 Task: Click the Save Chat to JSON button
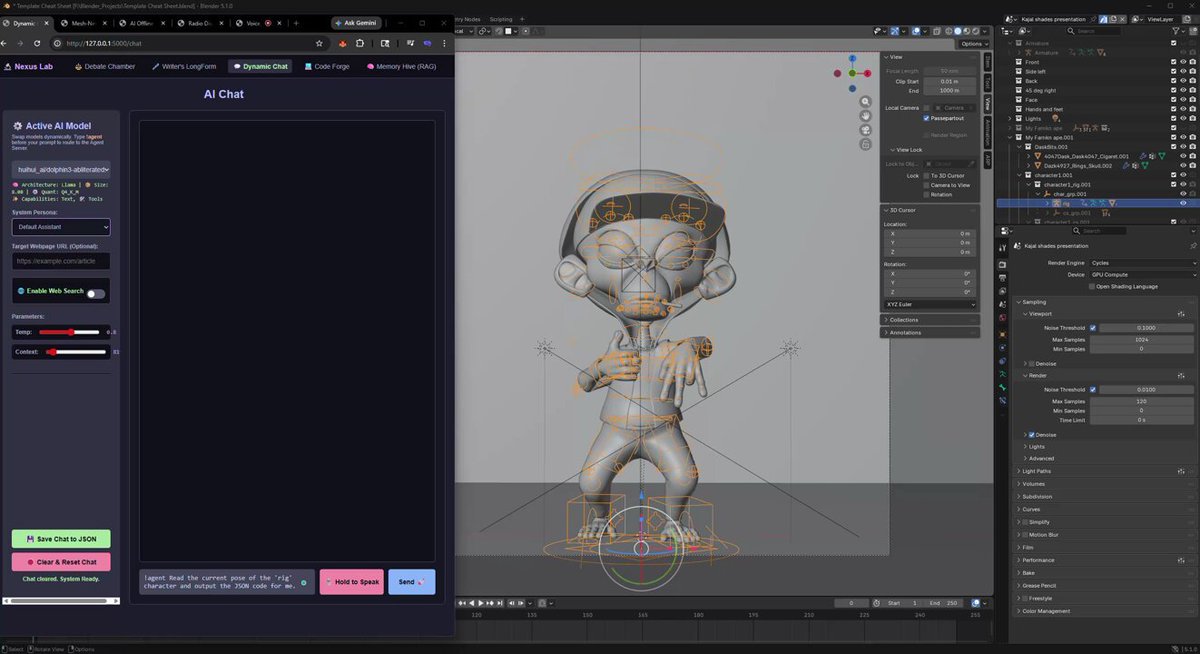[61, 539]
